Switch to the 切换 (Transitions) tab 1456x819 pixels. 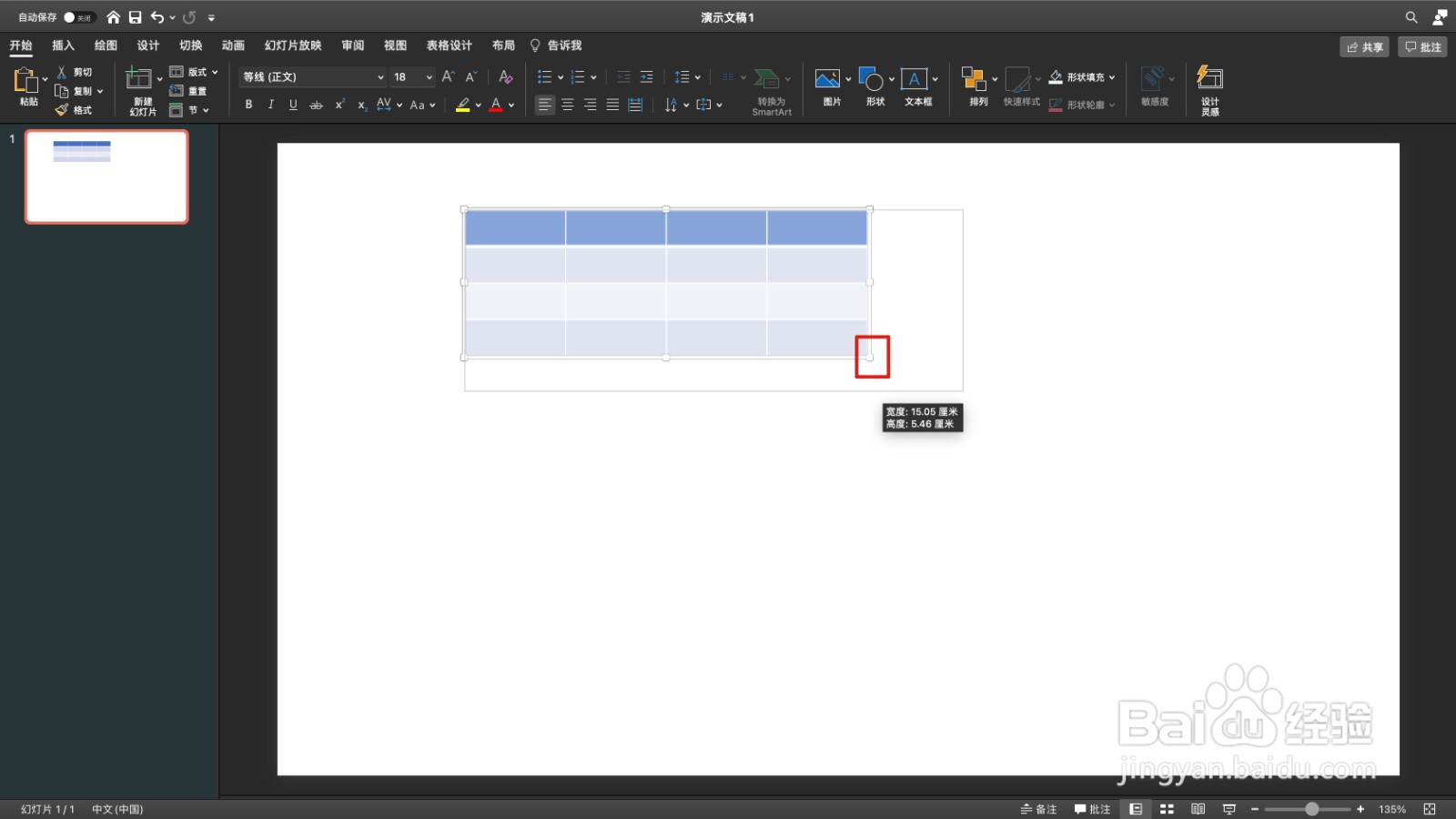tap(190, 45)
